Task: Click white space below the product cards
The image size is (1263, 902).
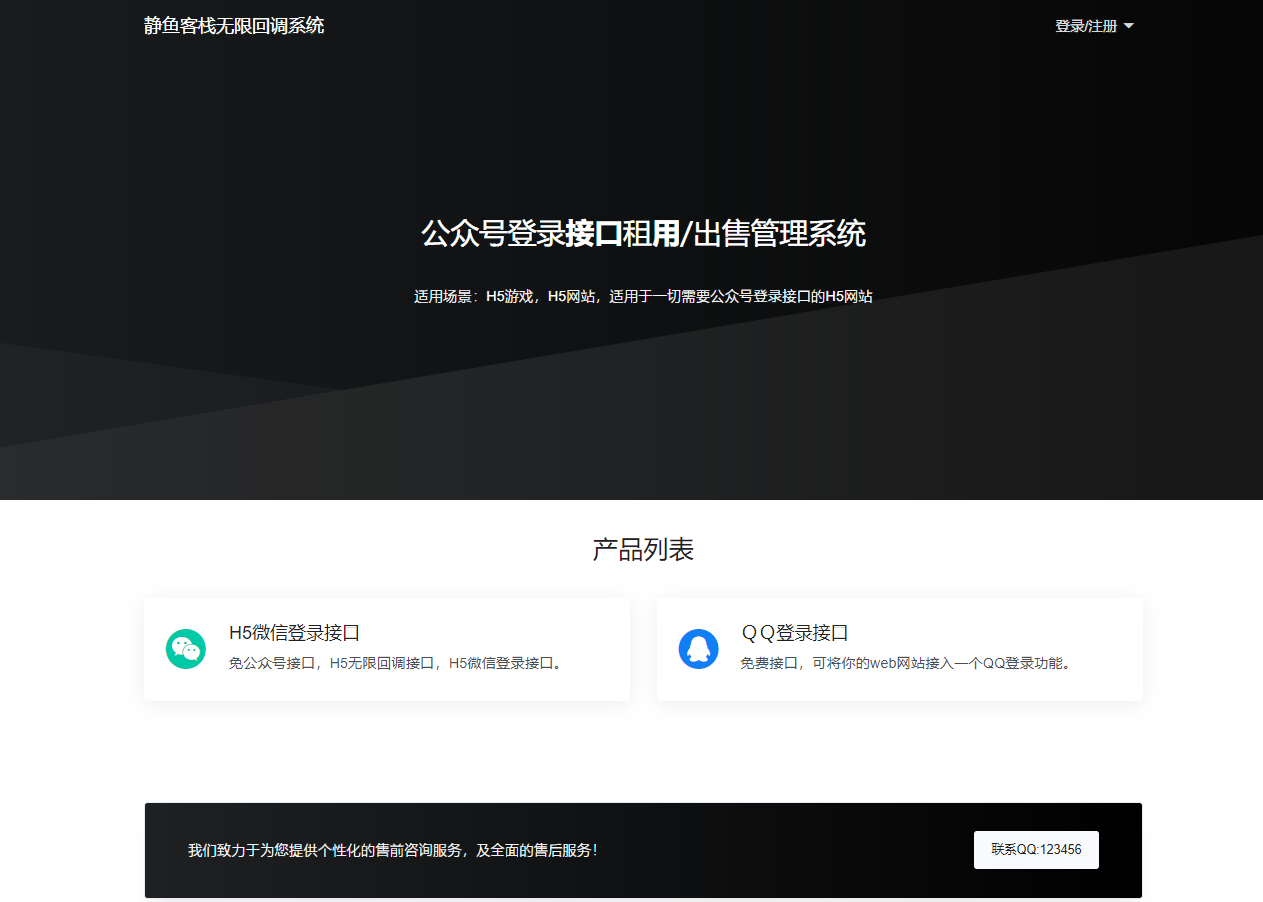Action: tap(643, 750)
